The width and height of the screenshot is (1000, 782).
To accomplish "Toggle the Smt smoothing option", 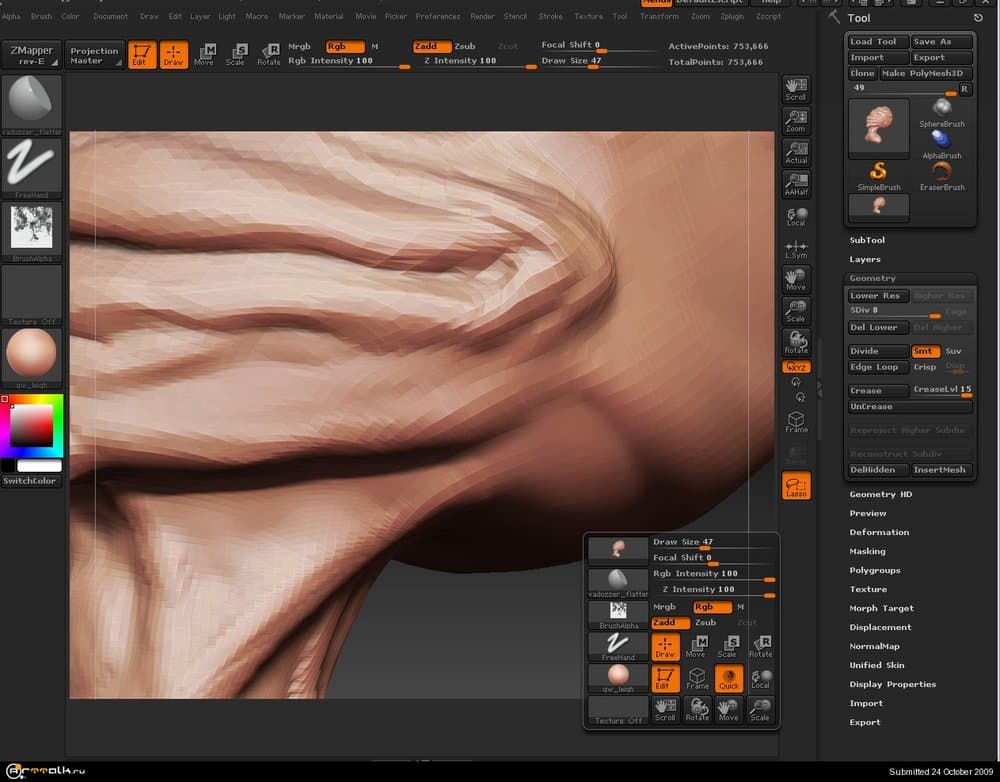I will tap(925, 351).
